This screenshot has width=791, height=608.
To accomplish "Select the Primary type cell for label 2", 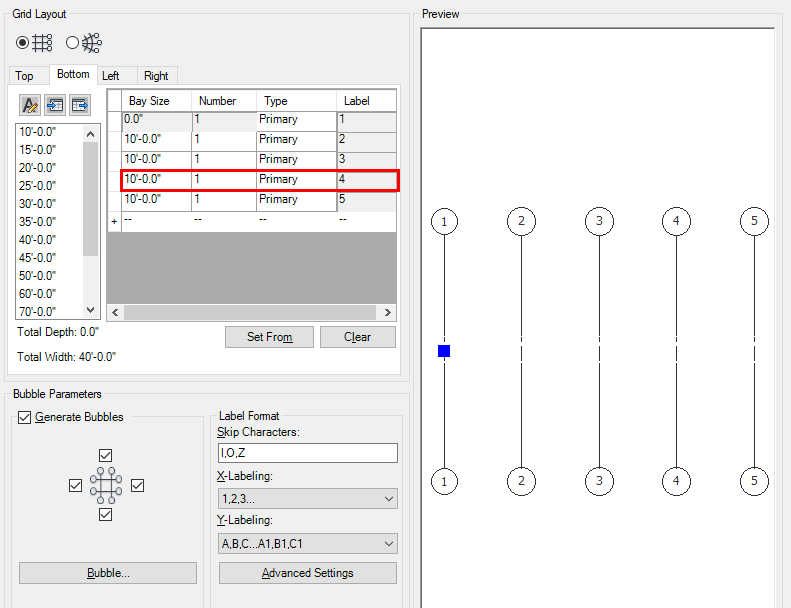I will pyautogui.click(x=297, y=141).
